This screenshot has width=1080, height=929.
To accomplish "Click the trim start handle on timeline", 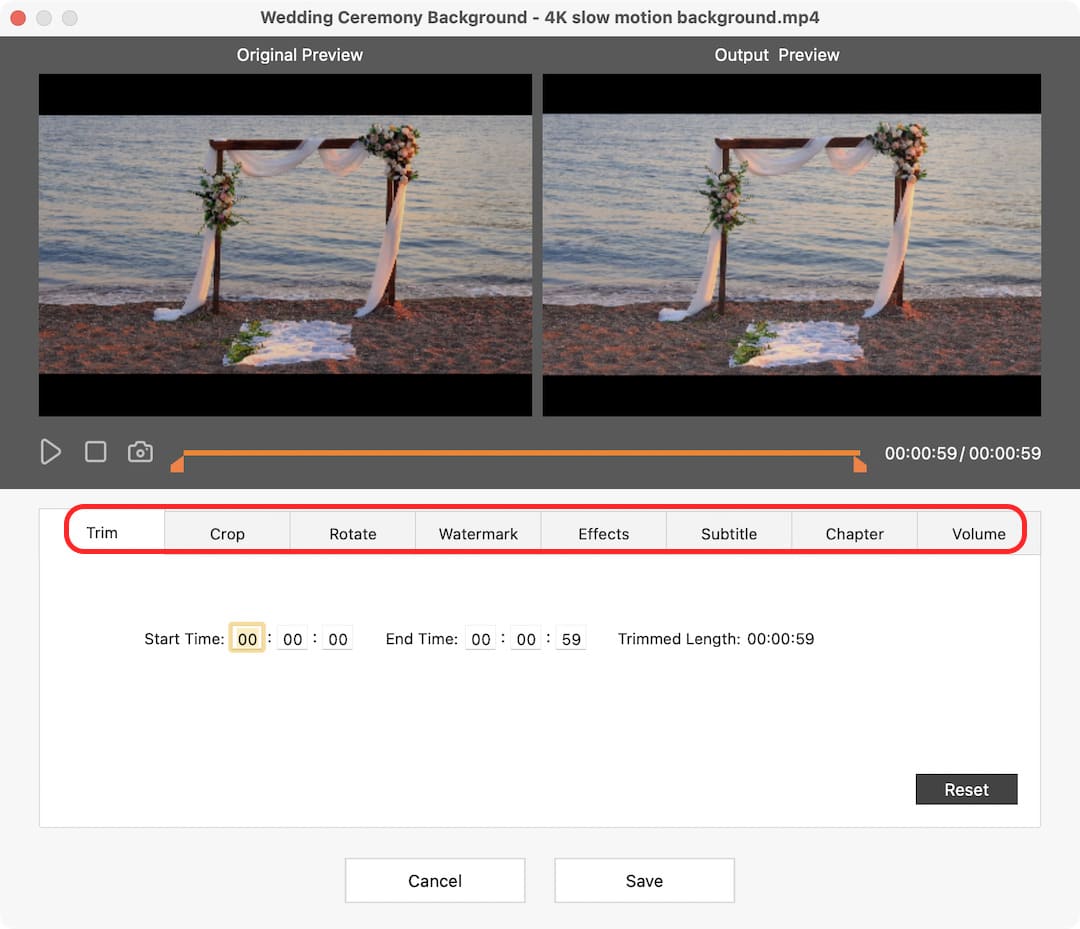I will [x=177, y=464].
